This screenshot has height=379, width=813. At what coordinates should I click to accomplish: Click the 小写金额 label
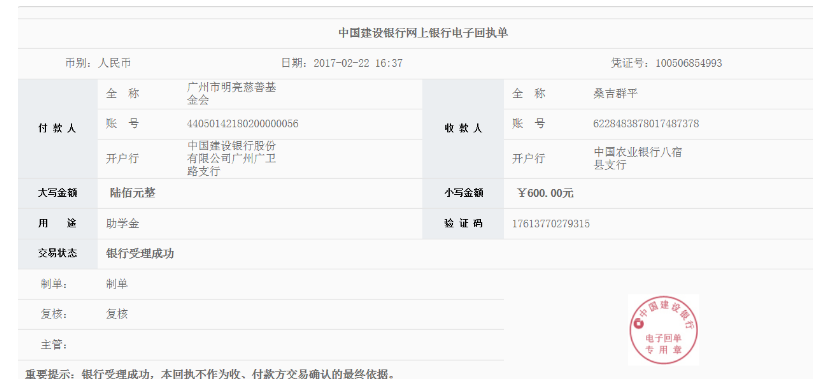(x=463, y=193)
